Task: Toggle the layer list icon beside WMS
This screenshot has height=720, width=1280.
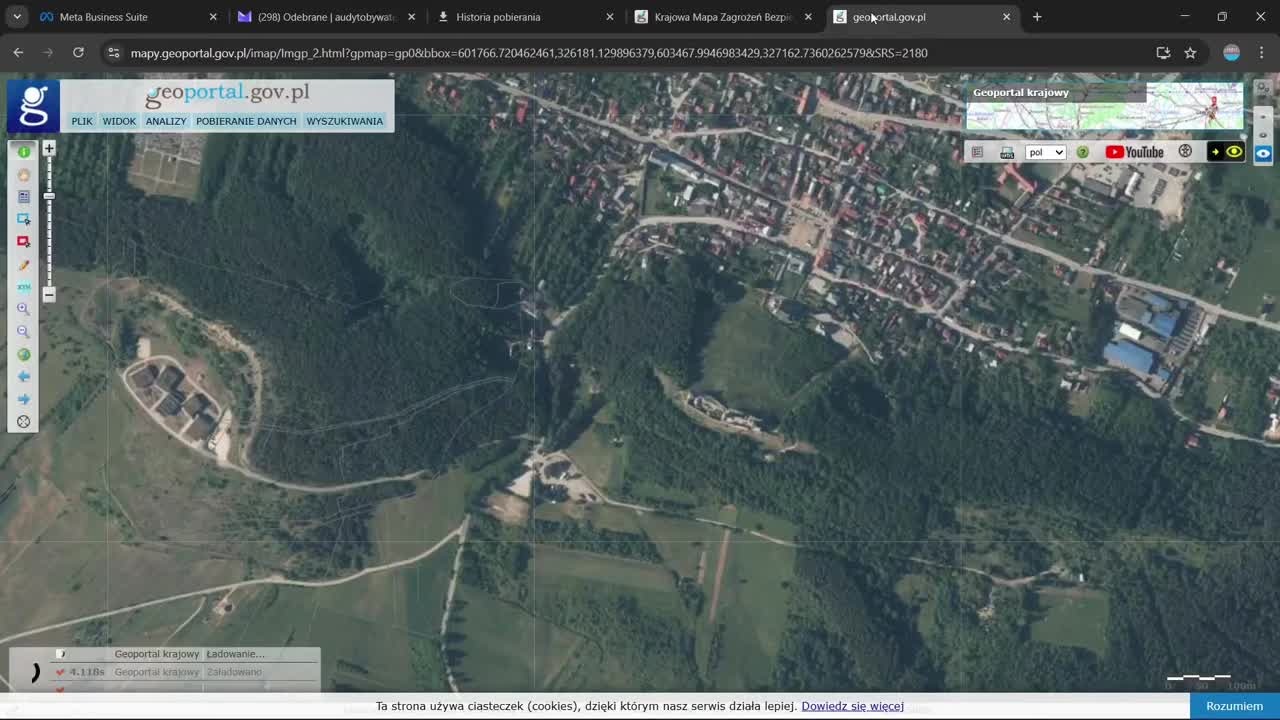Action: tap(977, 152)
